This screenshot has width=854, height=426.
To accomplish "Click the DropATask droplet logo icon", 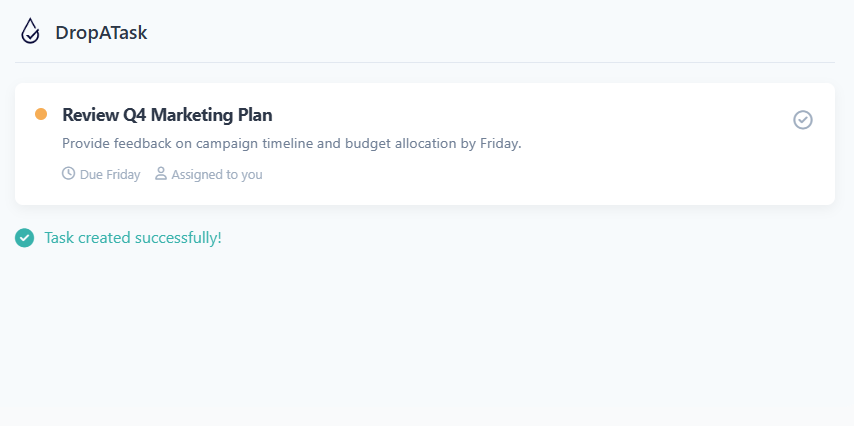I will point(30,32).
